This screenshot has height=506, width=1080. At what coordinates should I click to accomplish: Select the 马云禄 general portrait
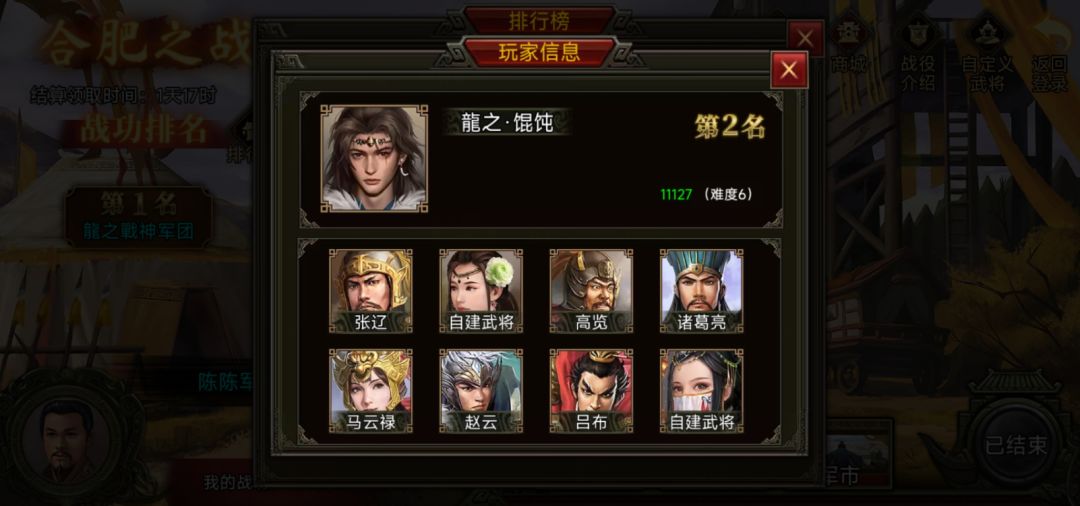371,390
